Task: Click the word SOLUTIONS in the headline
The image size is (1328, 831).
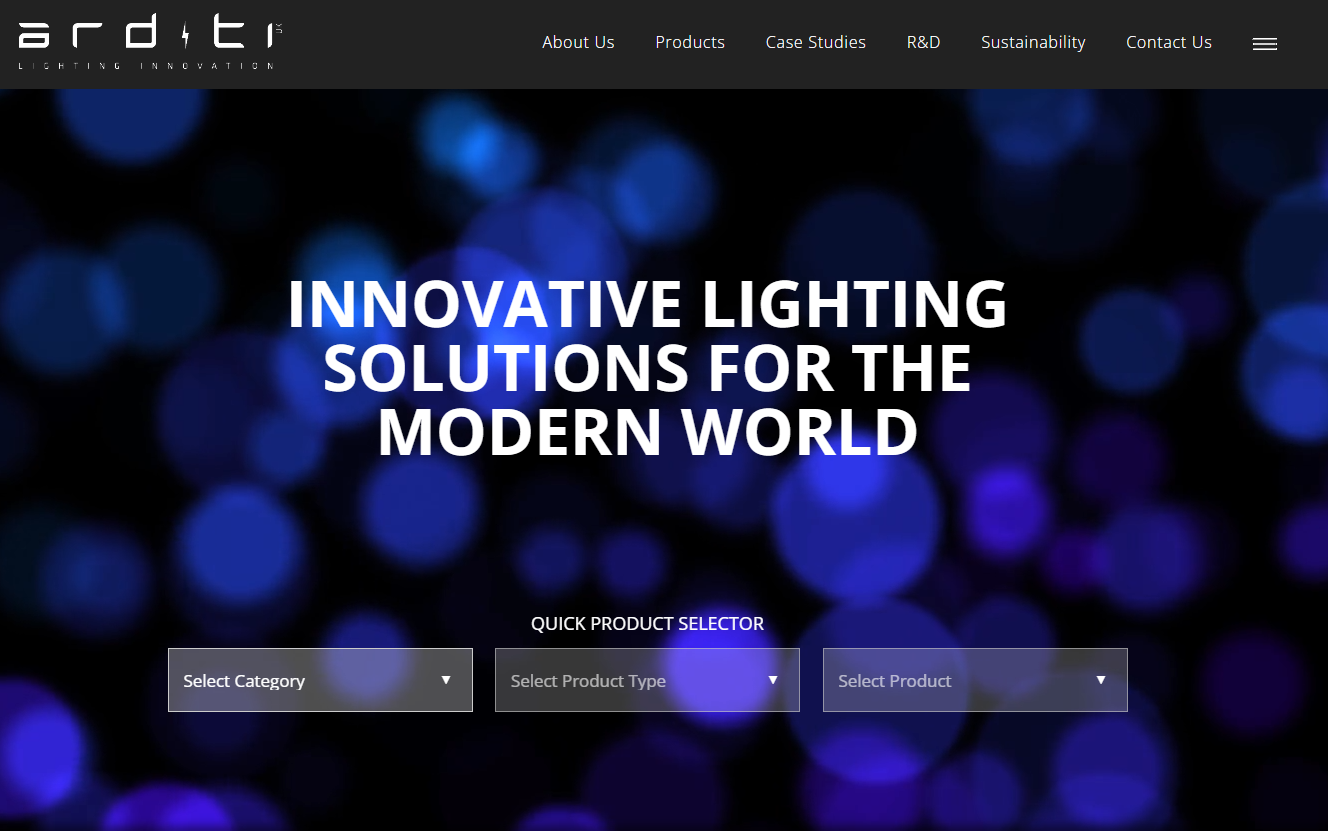Action: coord(506,368)
